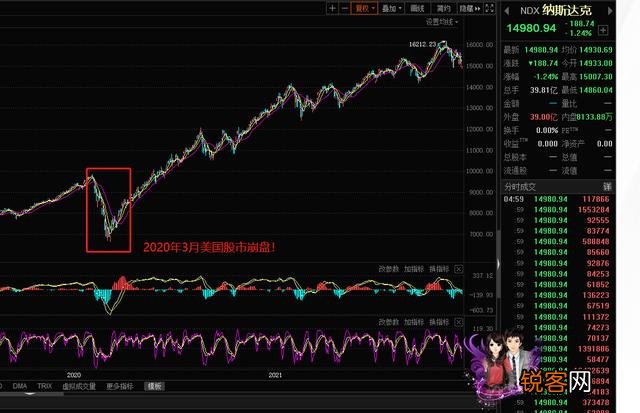The height and width of the screenshot is (413, 640).
Task: Close the MACD indicator panel
Action: tap(458, 269)
